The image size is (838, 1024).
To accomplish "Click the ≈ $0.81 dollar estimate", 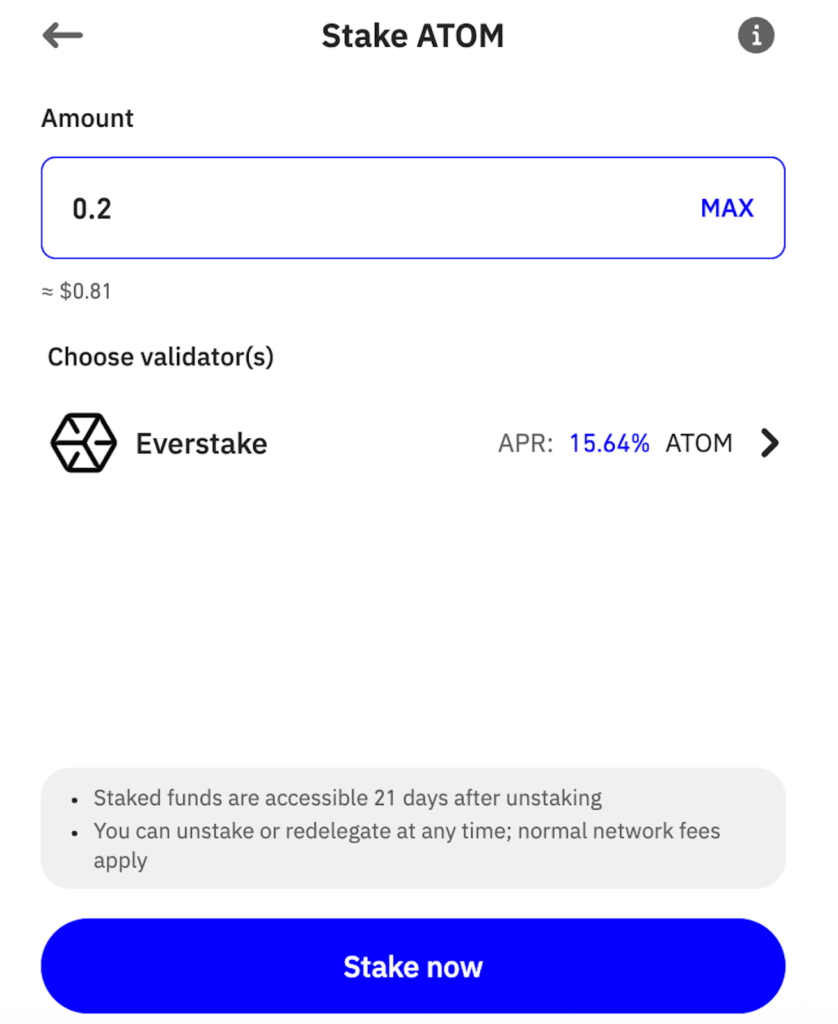I will click(x=76, y=292).
